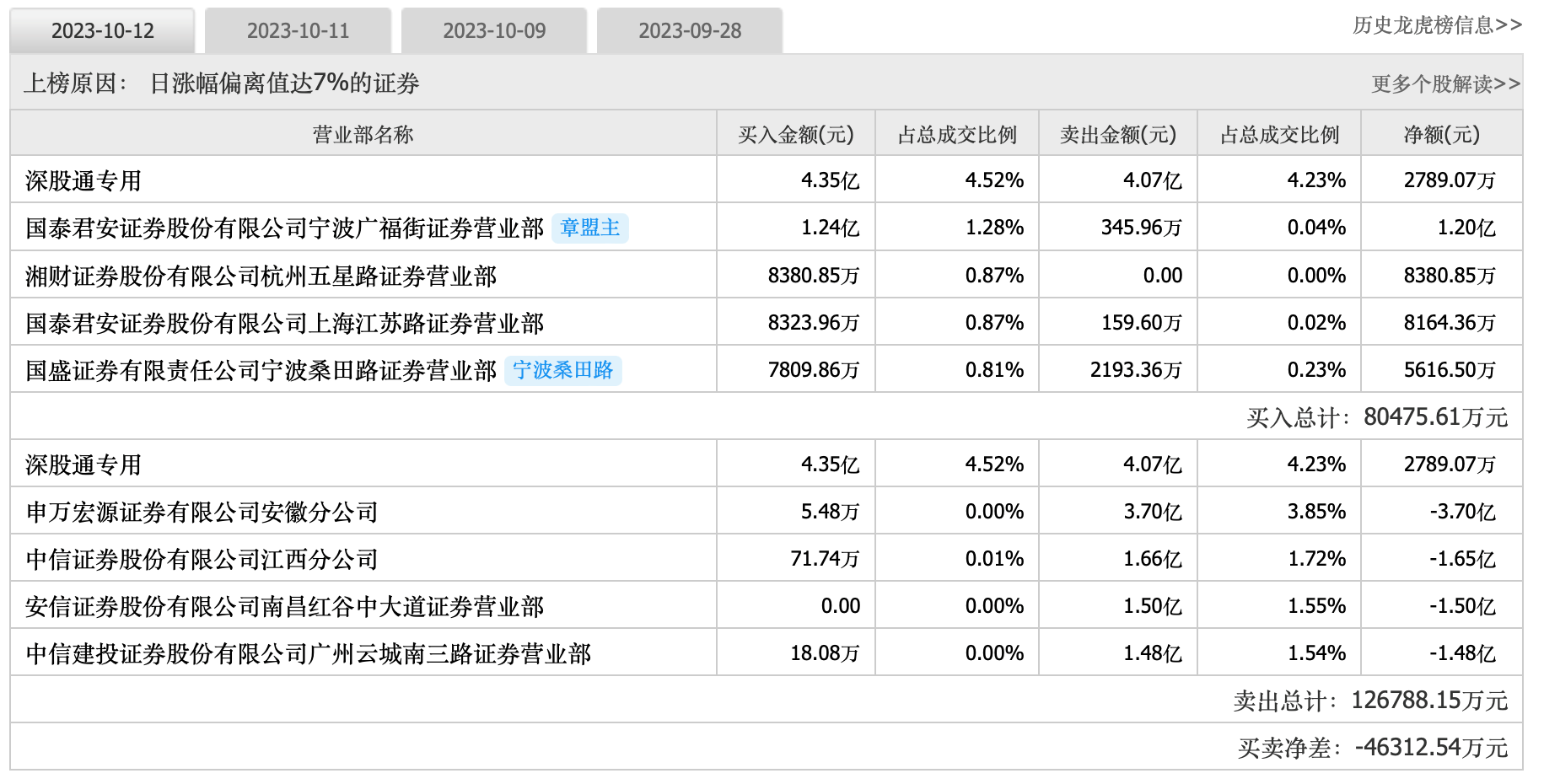
Task: Select 国泰君安证券股份有限公司上海江苏路证券营业部 name
Action: pos(285,323)
